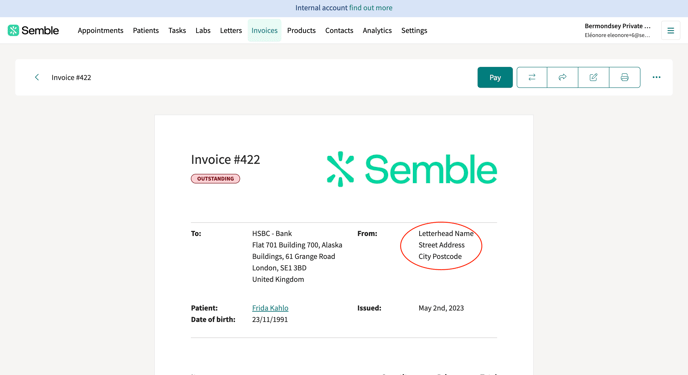The width and height of the screenshot is (688, 375).
Task: Select the Invoices tab
Action: (x=265, y=30)
